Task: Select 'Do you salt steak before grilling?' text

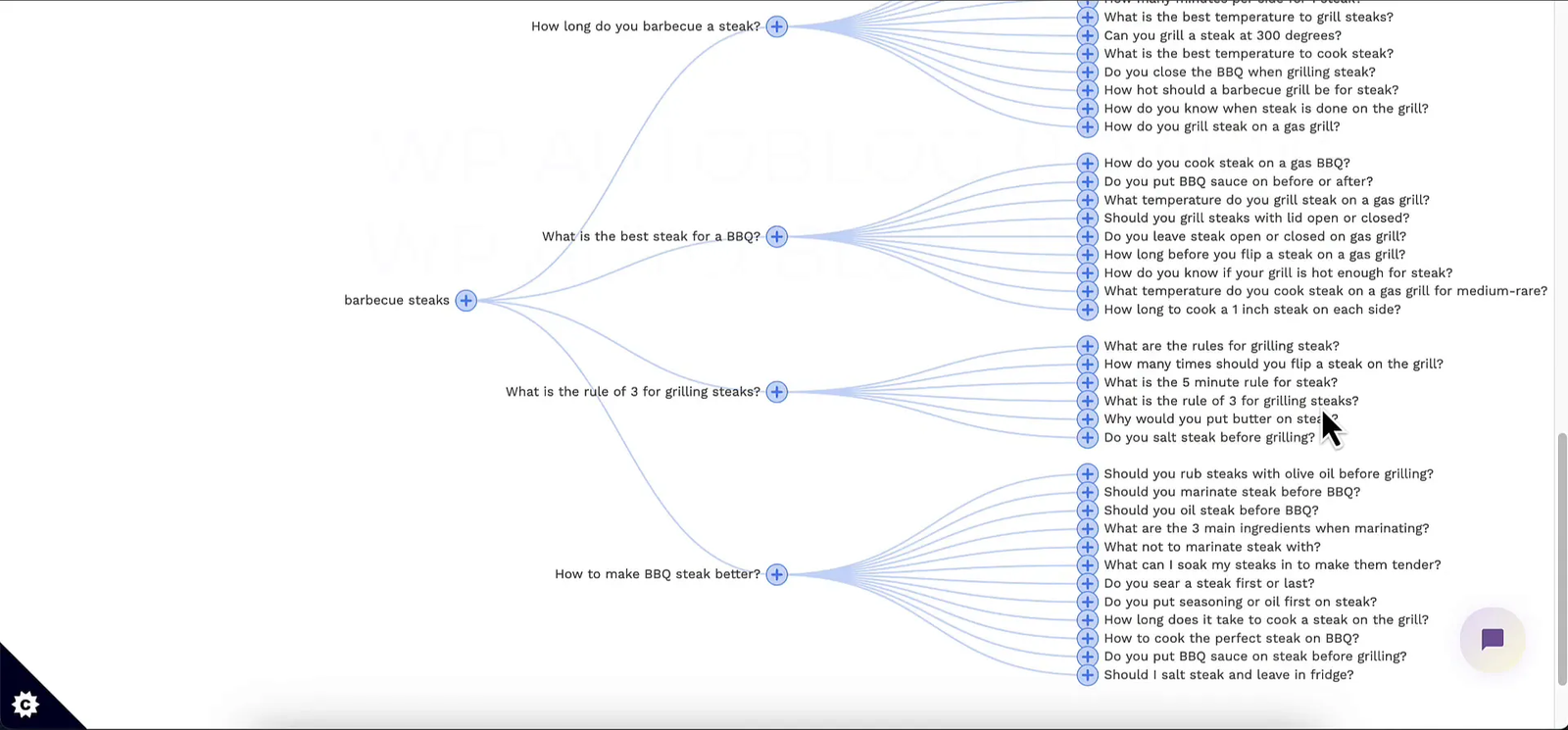Action: [x=1209, y=438]
